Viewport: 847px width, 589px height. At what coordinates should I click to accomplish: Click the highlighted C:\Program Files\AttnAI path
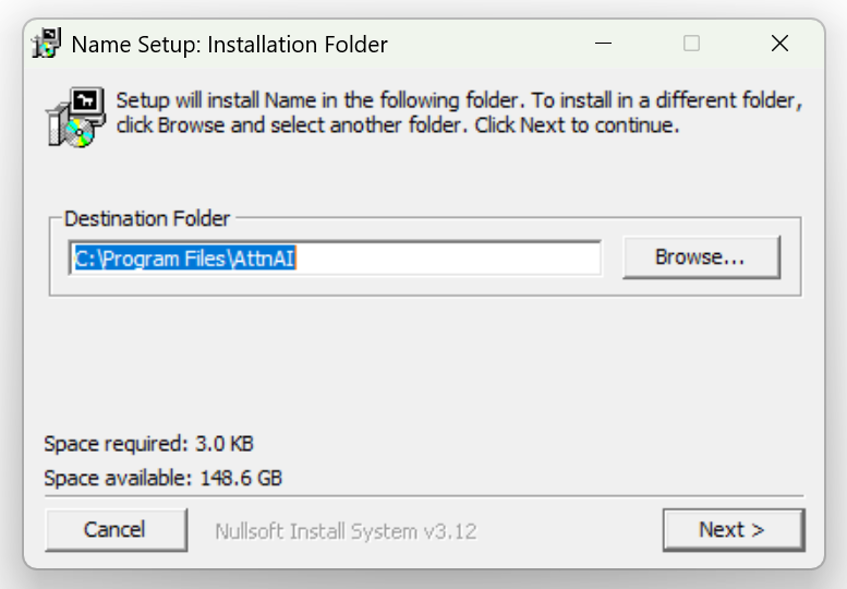[x=185, y=258]
